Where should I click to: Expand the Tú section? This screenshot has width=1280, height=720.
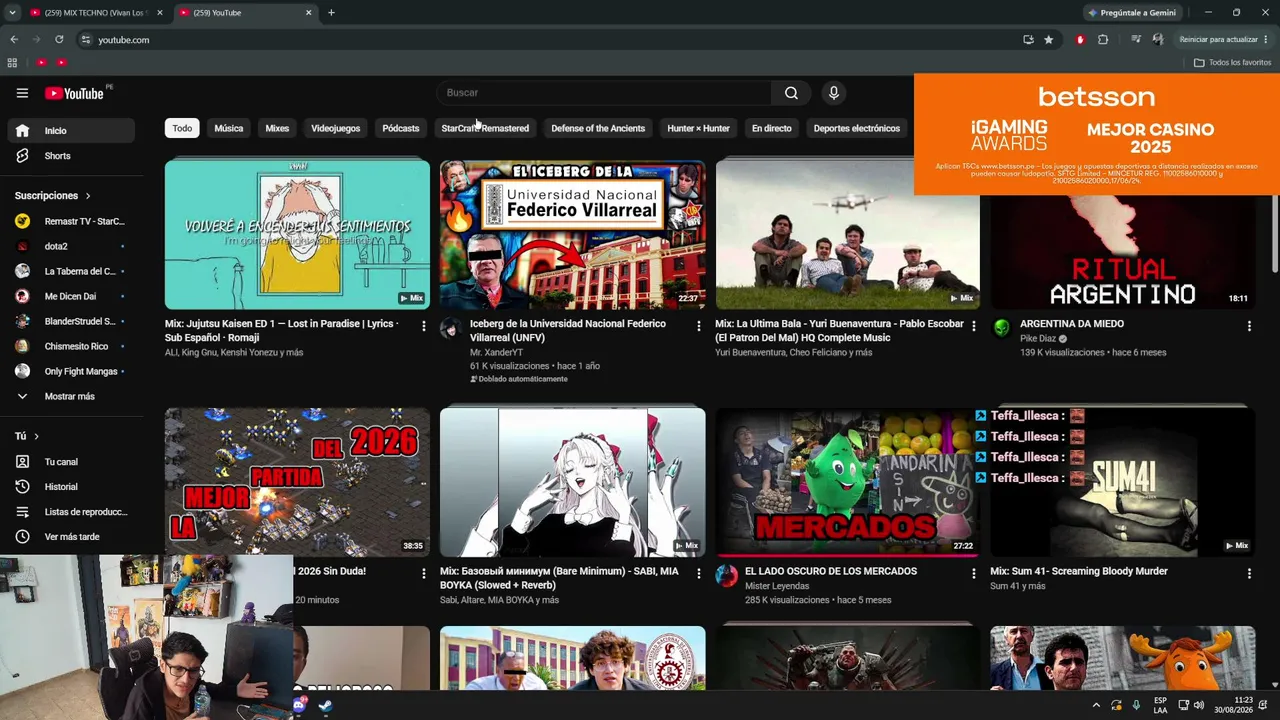[27, 437]
